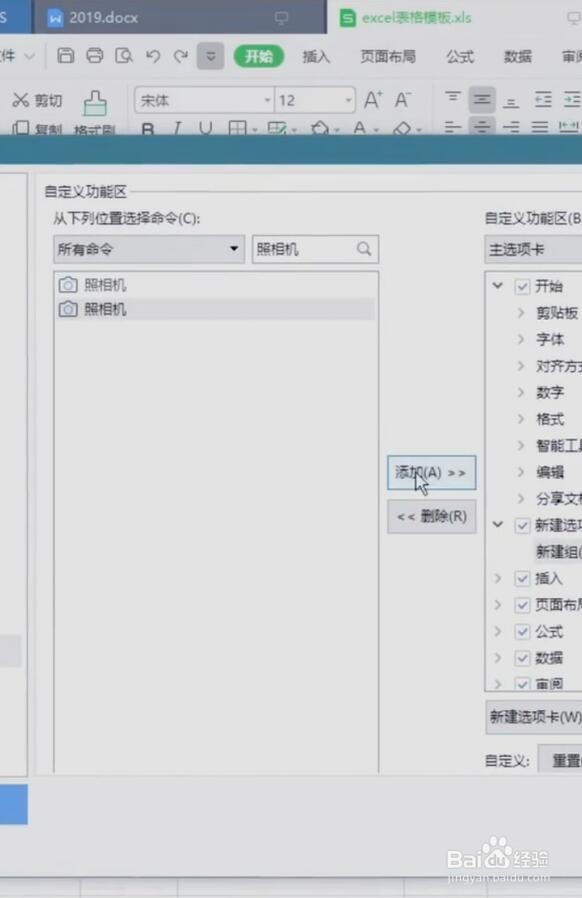Toggle the 新建选项卡 checkbox
This screenshot has width=582, height=898.
[522, 525]
